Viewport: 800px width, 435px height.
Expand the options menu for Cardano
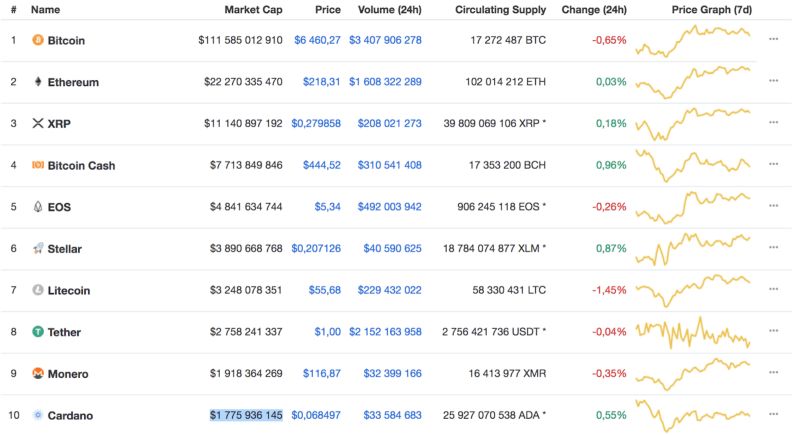773,415
